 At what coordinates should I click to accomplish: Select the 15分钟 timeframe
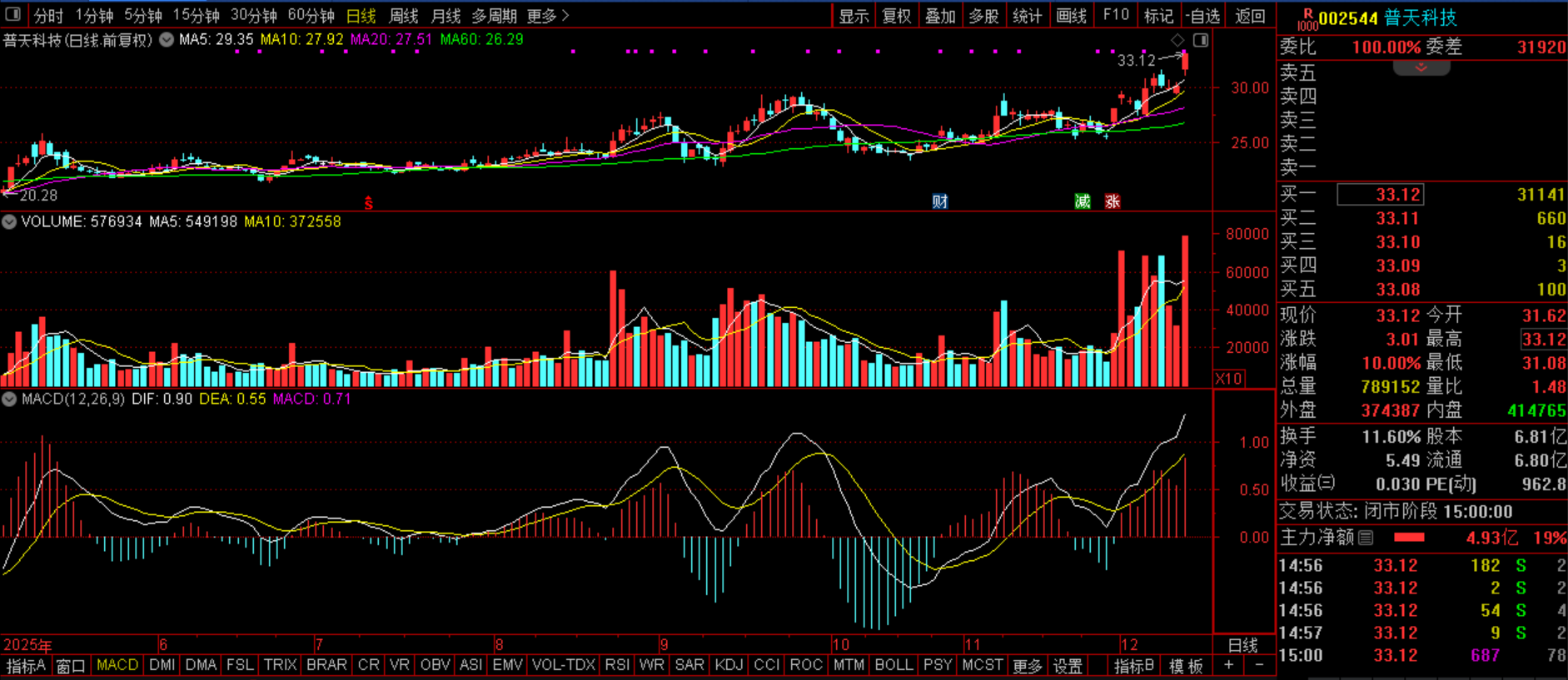(197, 16)
